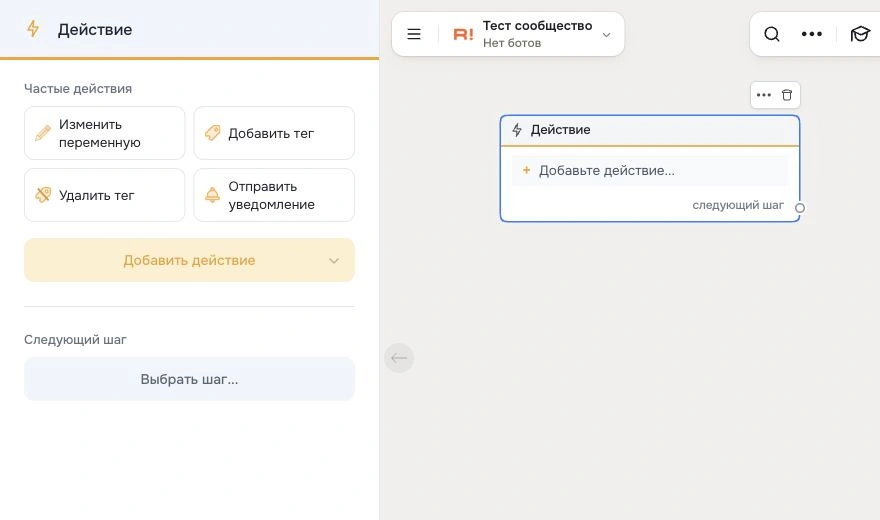Delete the block with trash icon
The height and width of the screenshot is (520, 880).
pos(787,95)
